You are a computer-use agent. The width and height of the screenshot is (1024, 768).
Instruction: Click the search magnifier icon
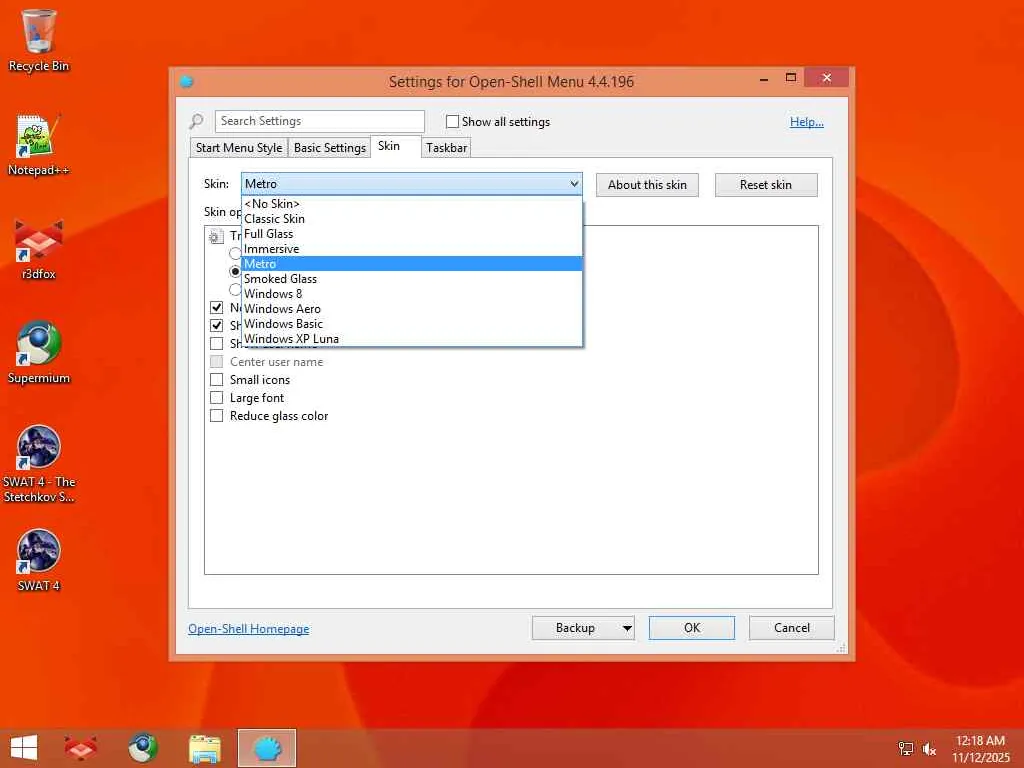197,121
